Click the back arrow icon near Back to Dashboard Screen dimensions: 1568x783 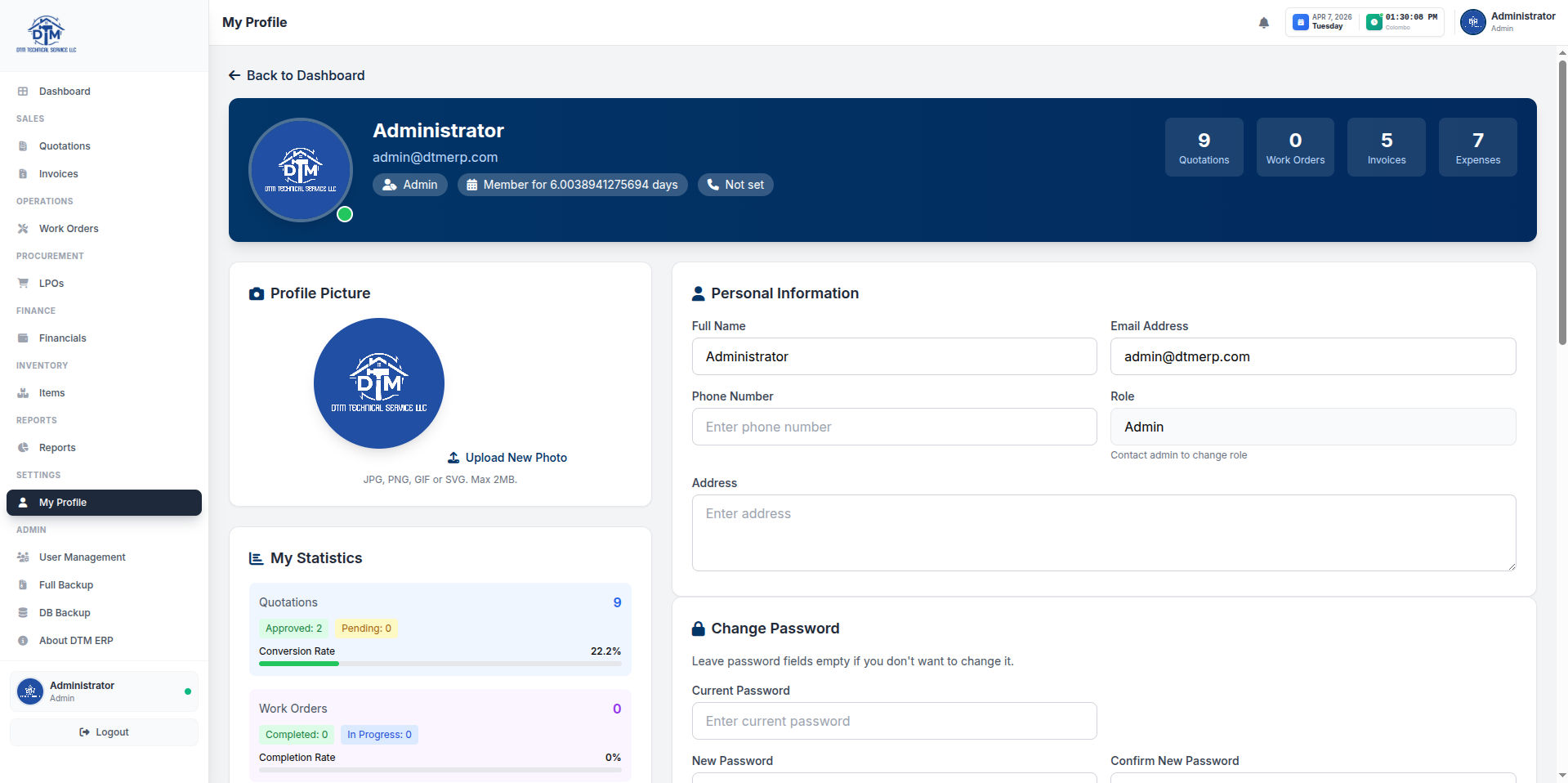click(x=235, y=75)
